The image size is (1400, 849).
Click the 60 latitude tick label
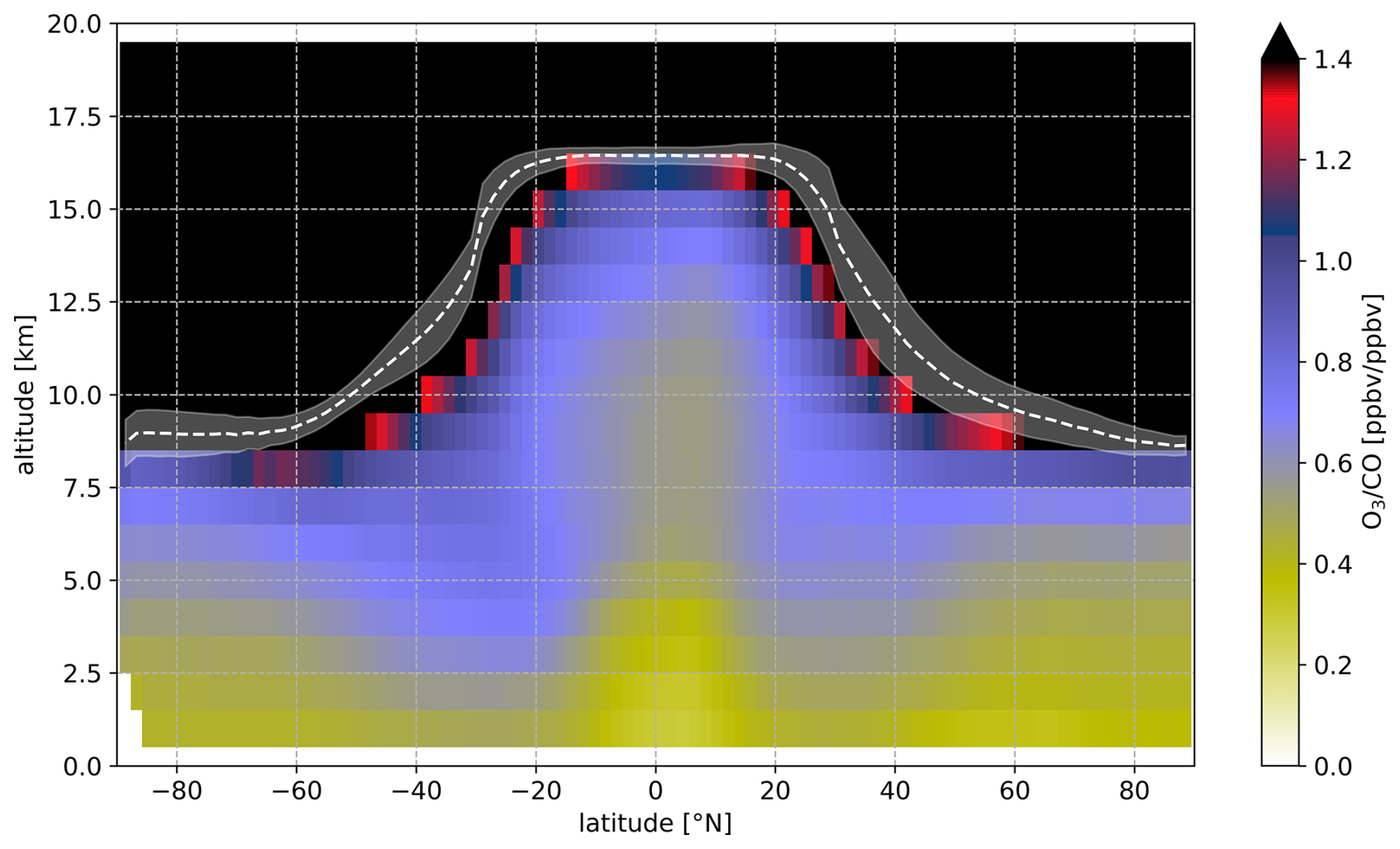coord(1014,791)
